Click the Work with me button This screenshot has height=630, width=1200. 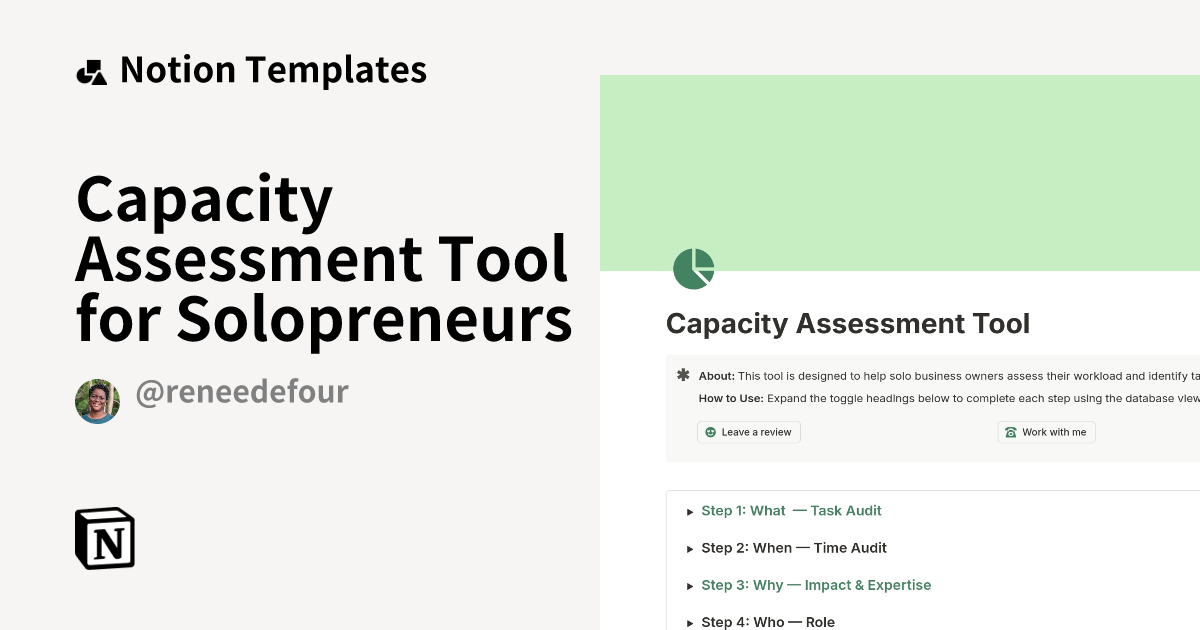coord(1046,432)
